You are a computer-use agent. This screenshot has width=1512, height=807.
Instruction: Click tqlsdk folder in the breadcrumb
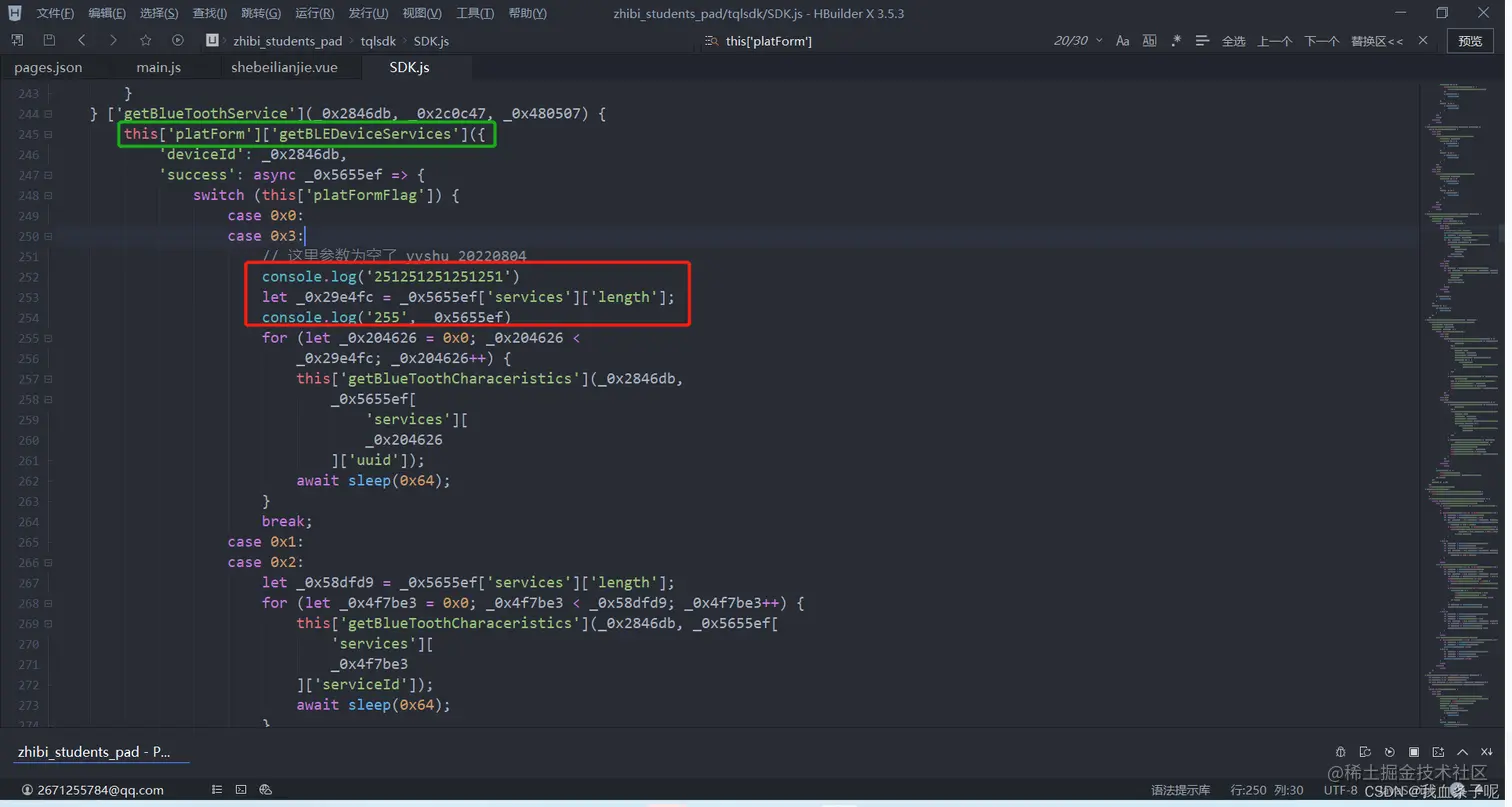click(x=378, y=41)
